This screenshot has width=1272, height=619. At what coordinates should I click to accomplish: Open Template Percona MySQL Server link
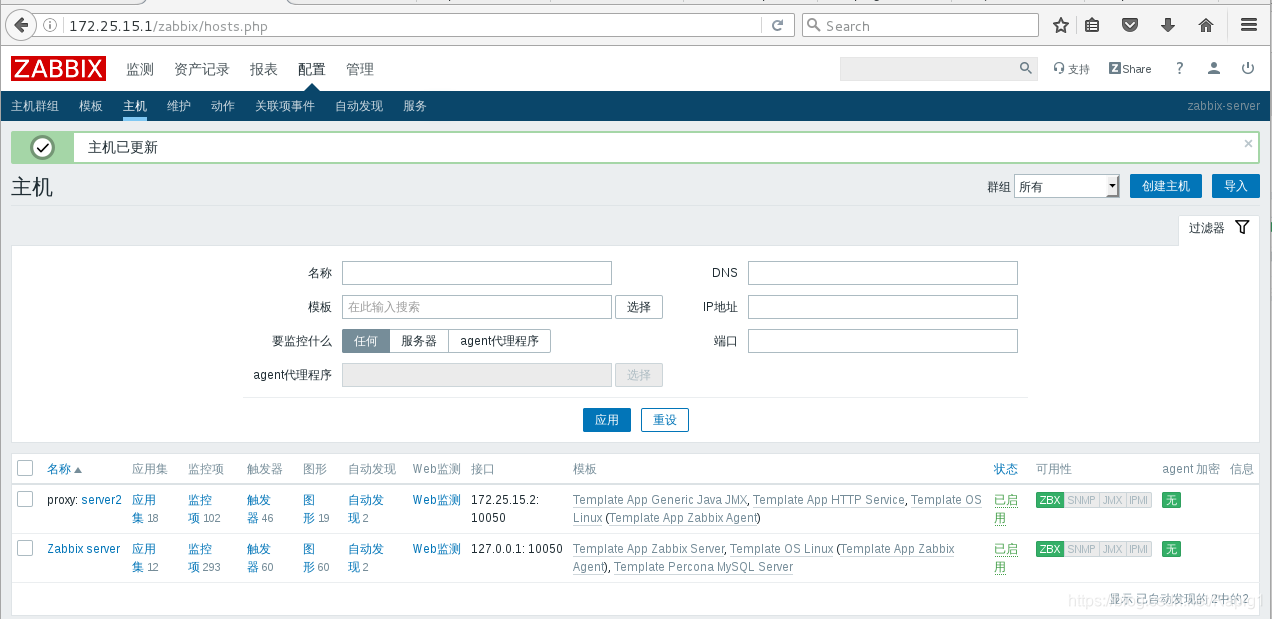tap(703, 567)
